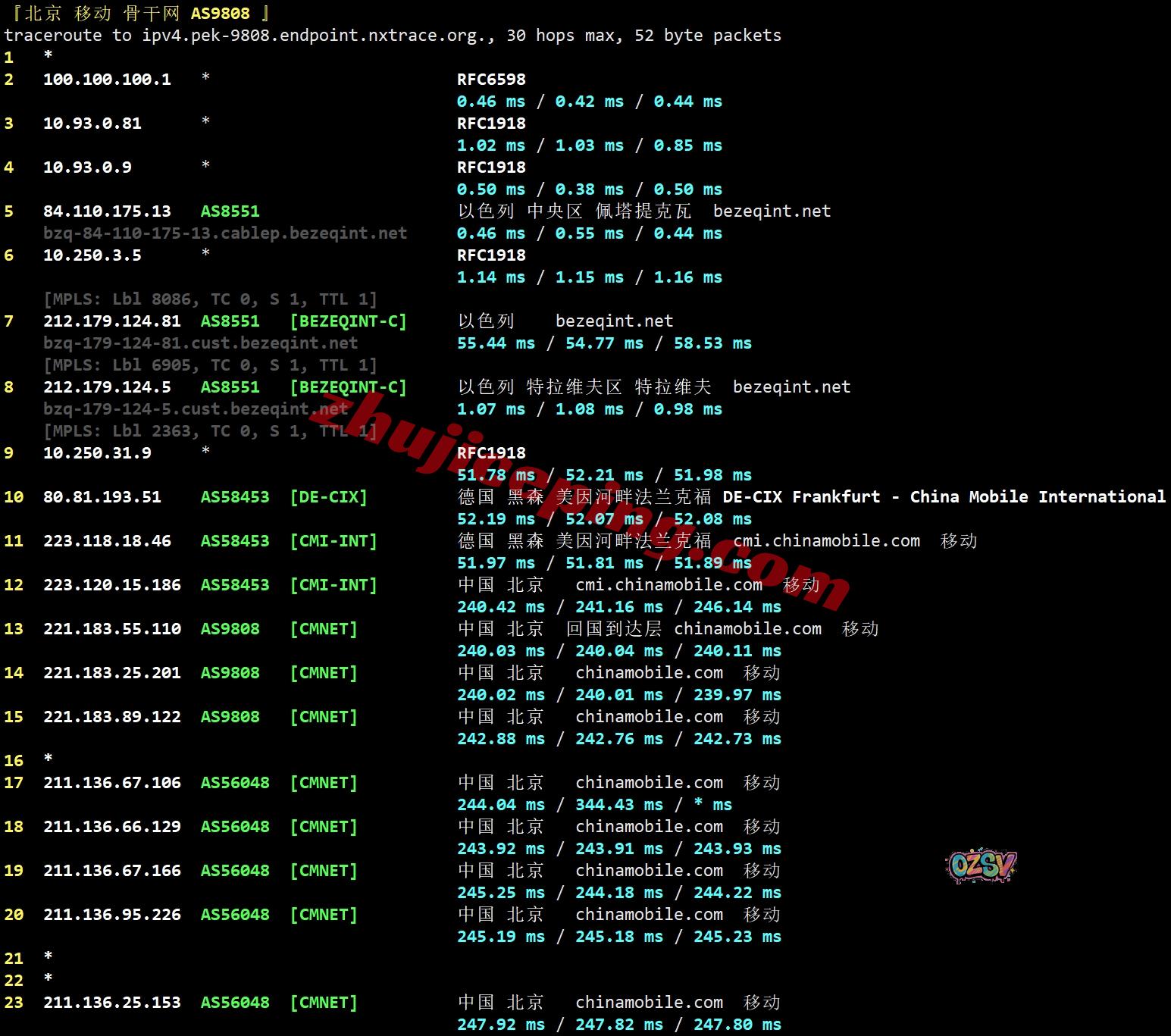Select IP address 223.120.15.186
The image size is (1171, 1036).
(112, 585)
